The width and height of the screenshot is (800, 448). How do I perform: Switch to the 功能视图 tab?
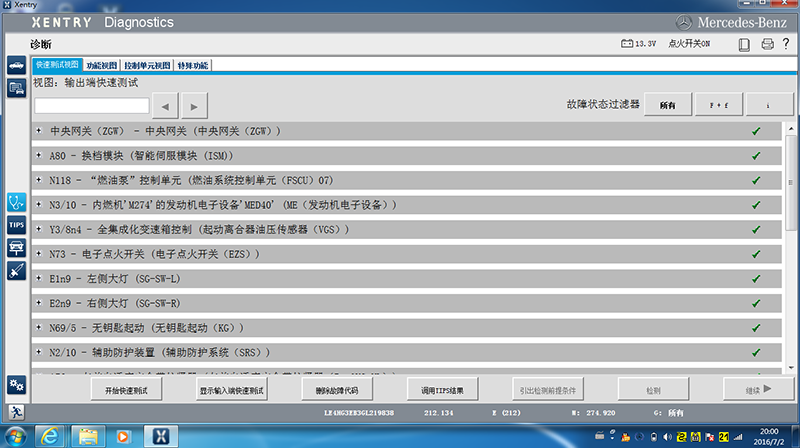pos(102,65)
